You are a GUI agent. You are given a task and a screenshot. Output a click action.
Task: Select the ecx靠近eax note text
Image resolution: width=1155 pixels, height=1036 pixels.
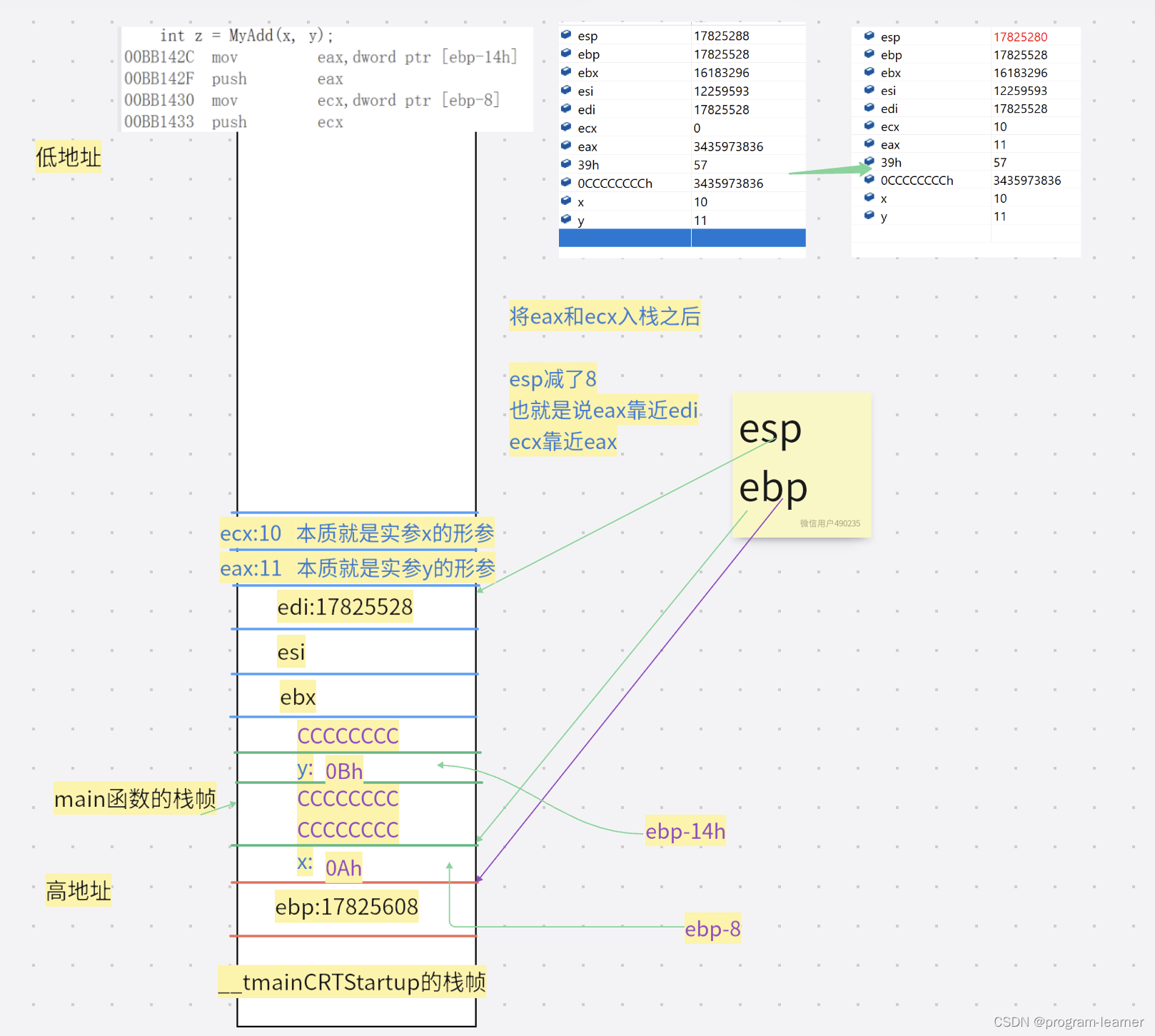(563, 442)
